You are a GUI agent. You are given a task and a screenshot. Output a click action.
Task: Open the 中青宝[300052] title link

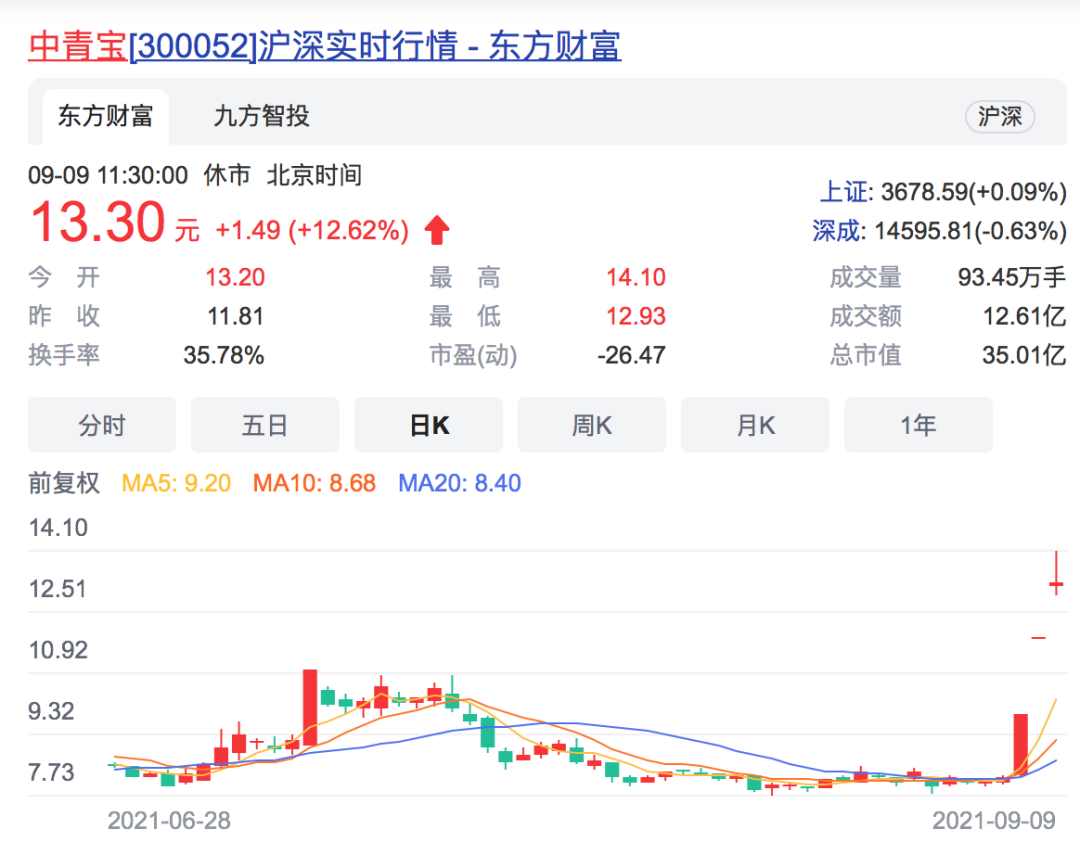[324, 46]
